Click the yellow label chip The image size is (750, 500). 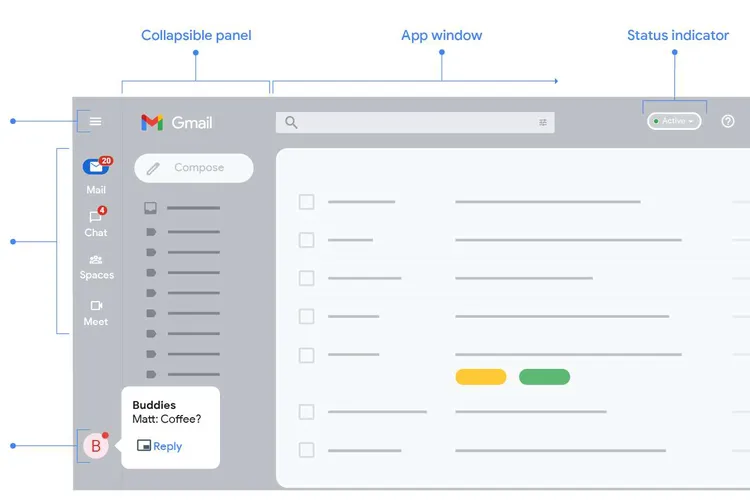[x=481, y=377]
